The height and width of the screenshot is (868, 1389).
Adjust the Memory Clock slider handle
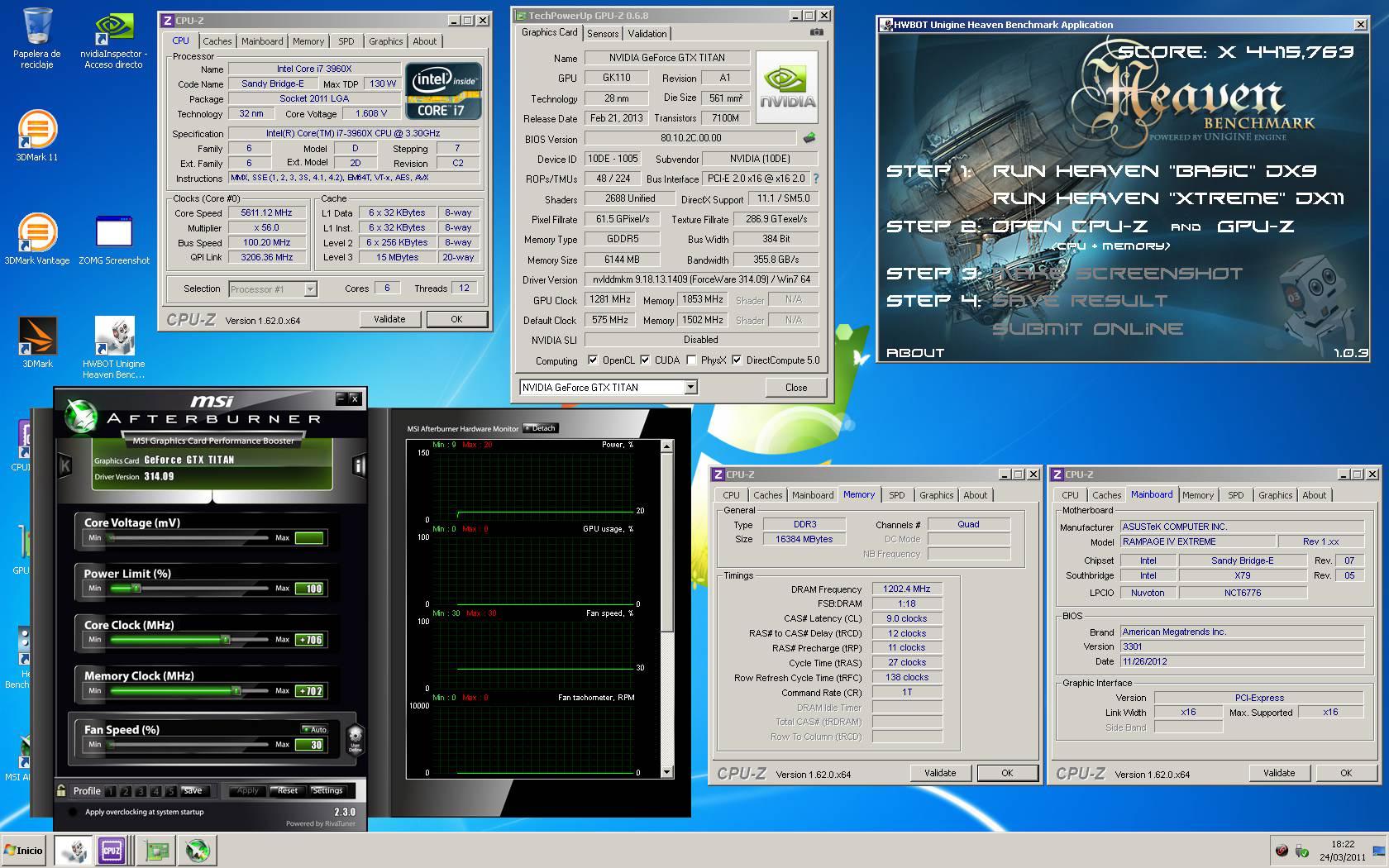pos(236,690)
